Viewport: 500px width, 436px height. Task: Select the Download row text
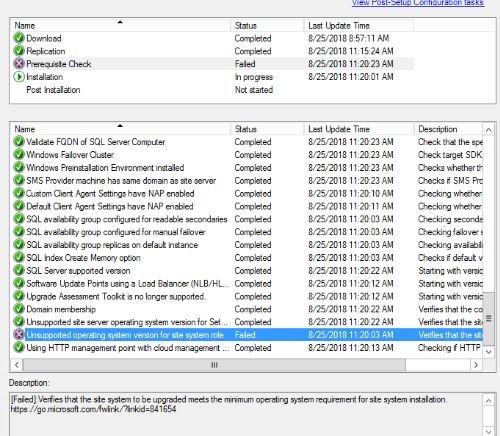click(44, 38)
